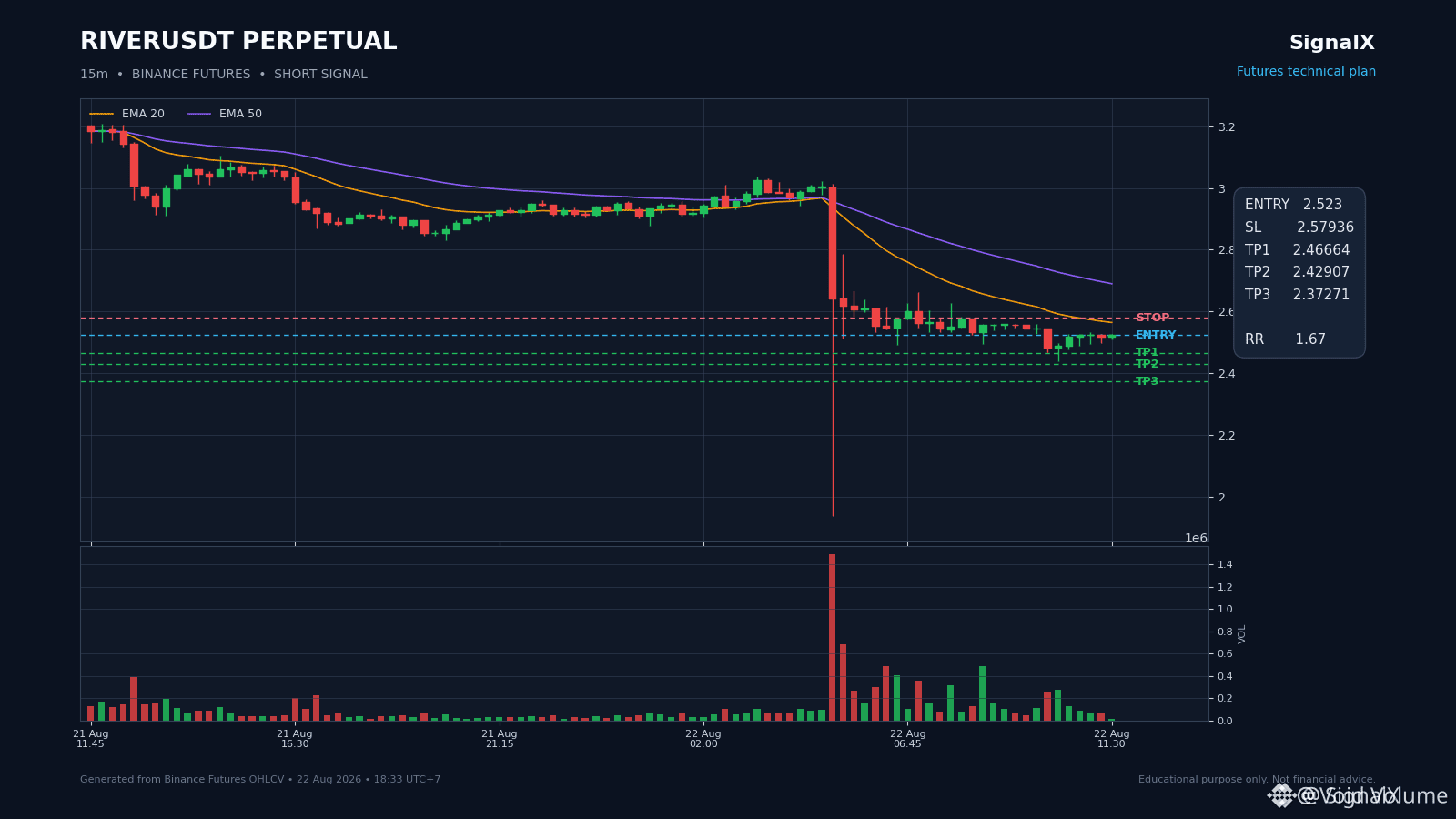This screenshot has width=1456, height=819.
Task: Click the 1.4 volume axis label
Action: click(x=1226, y=565)
